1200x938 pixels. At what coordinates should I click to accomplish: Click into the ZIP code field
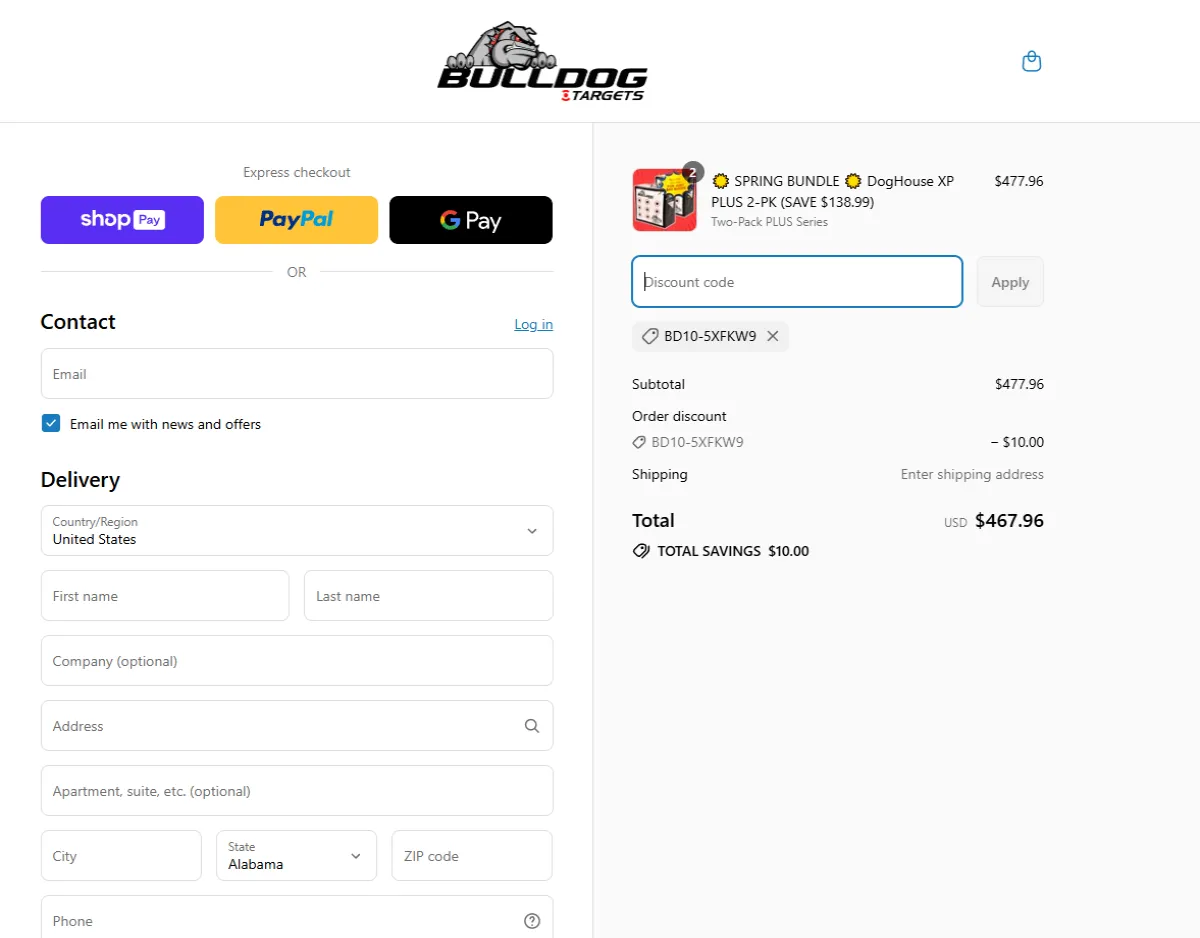pyautogui.click(x=472, y=856)
